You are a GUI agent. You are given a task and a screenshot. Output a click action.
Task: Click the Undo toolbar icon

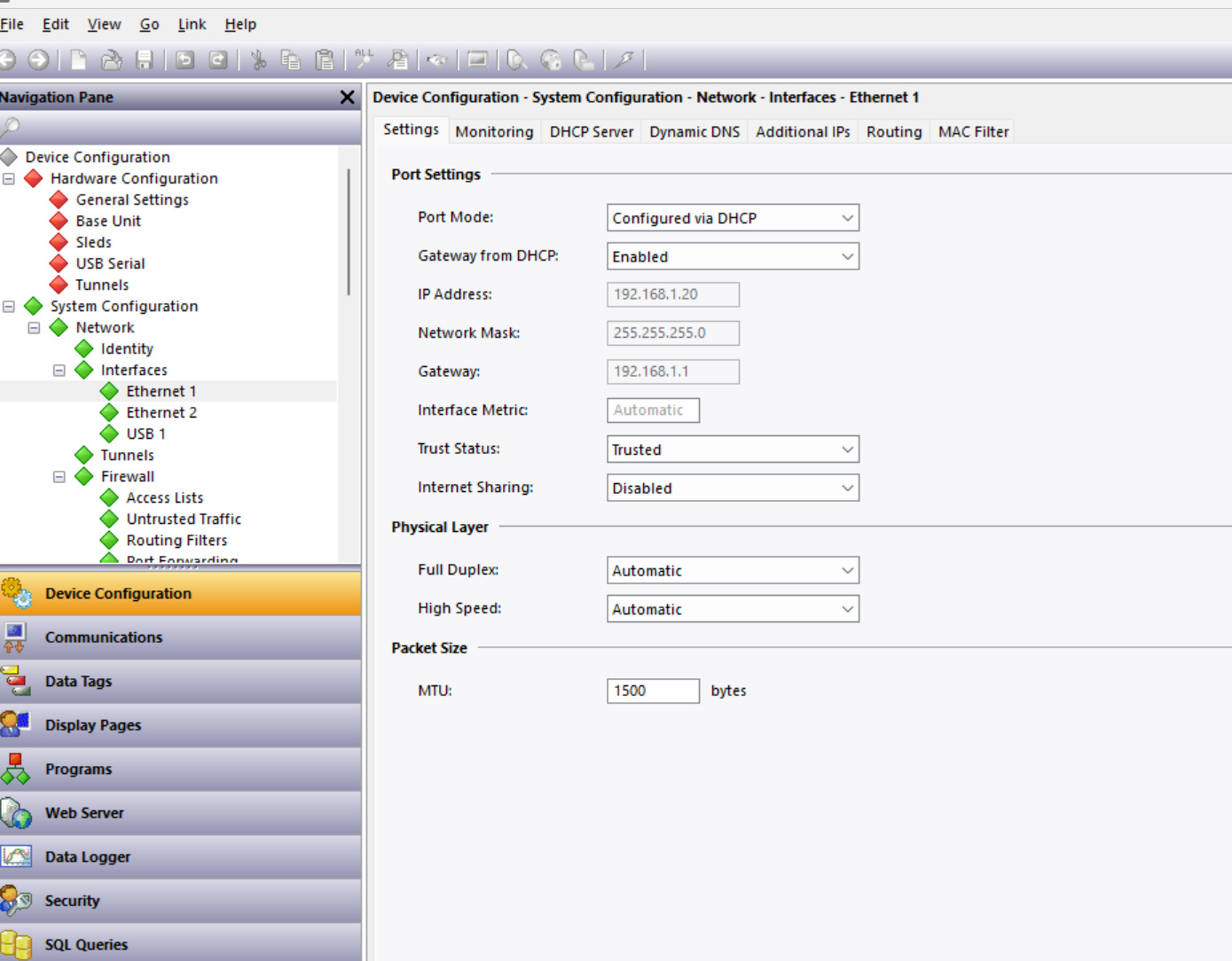184,60
